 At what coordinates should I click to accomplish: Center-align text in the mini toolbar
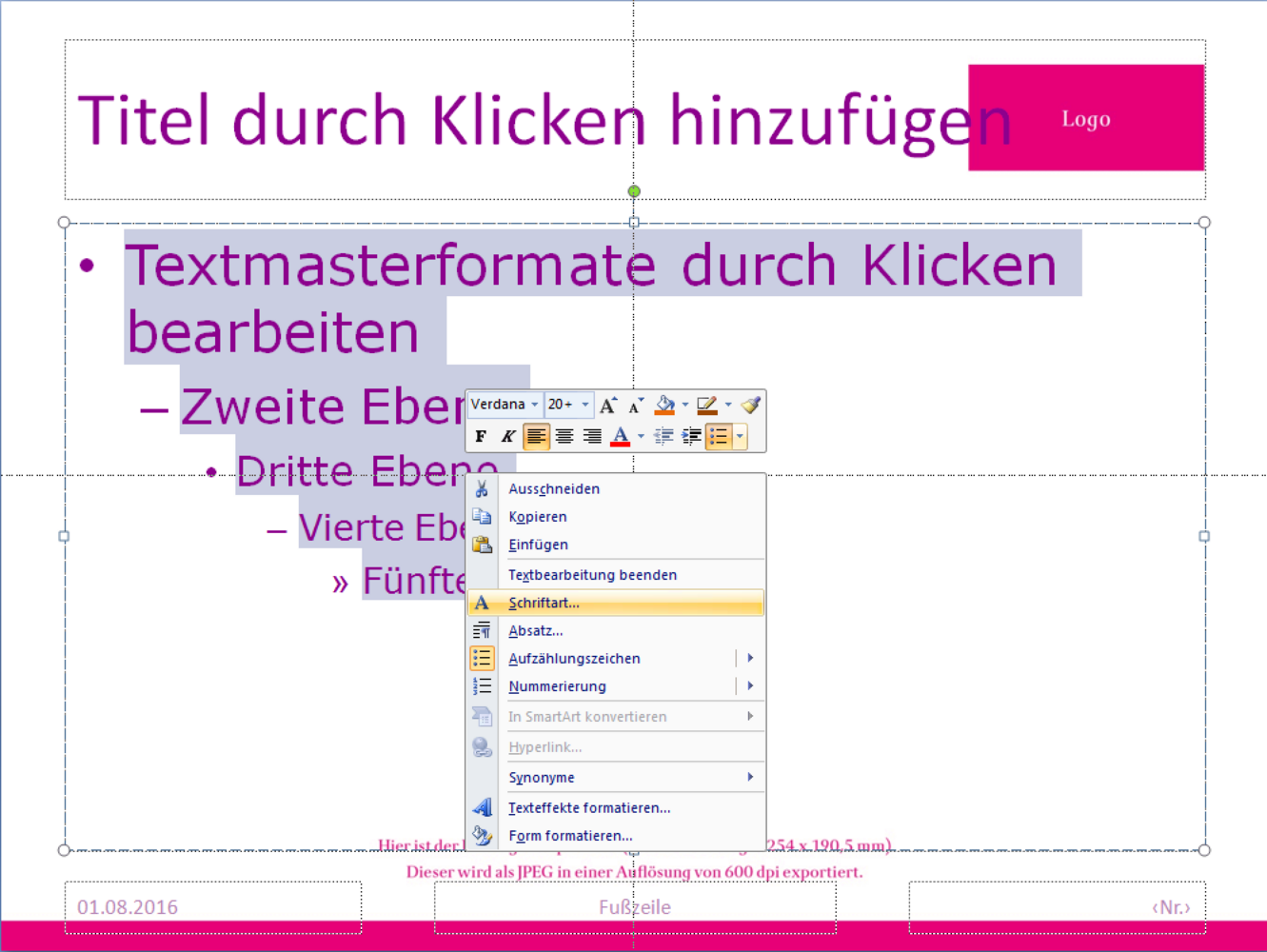tap(564, 437)
